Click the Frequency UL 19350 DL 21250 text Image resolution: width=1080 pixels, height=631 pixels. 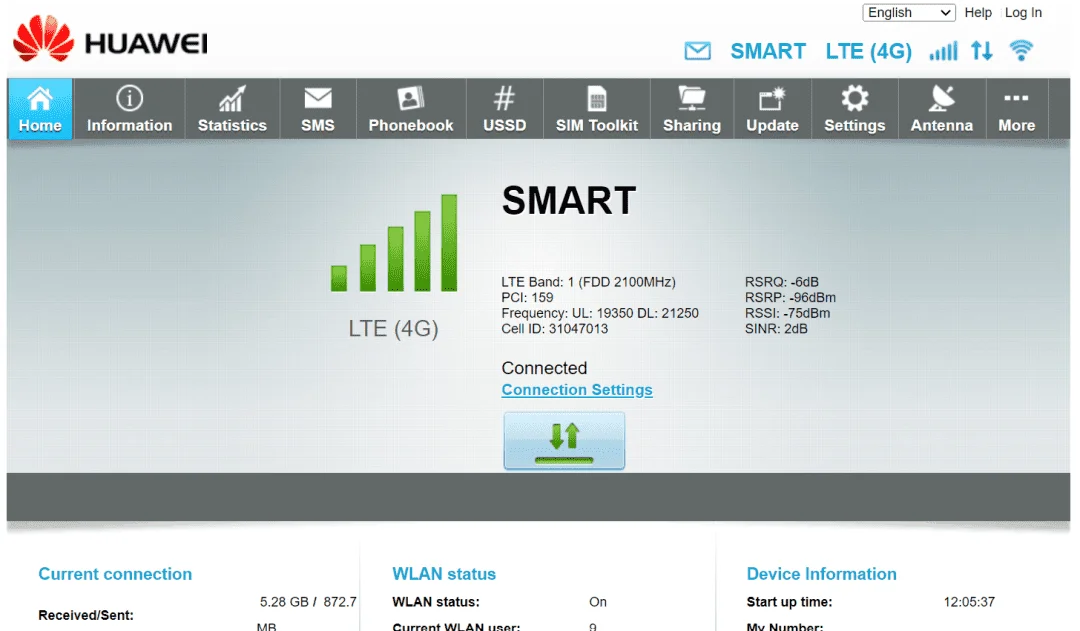600,313
